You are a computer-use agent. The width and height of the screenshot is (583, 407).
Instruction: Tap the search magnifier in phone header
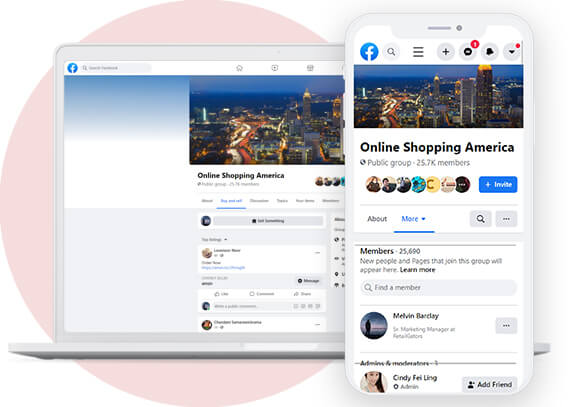[391, 52]
